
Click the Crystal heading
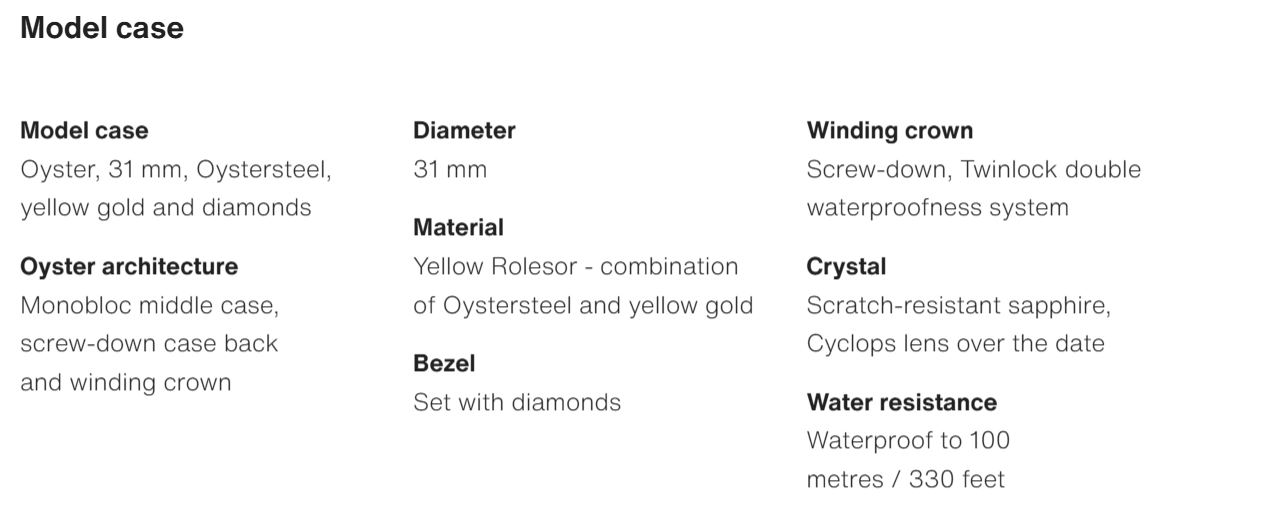(846, 267)
